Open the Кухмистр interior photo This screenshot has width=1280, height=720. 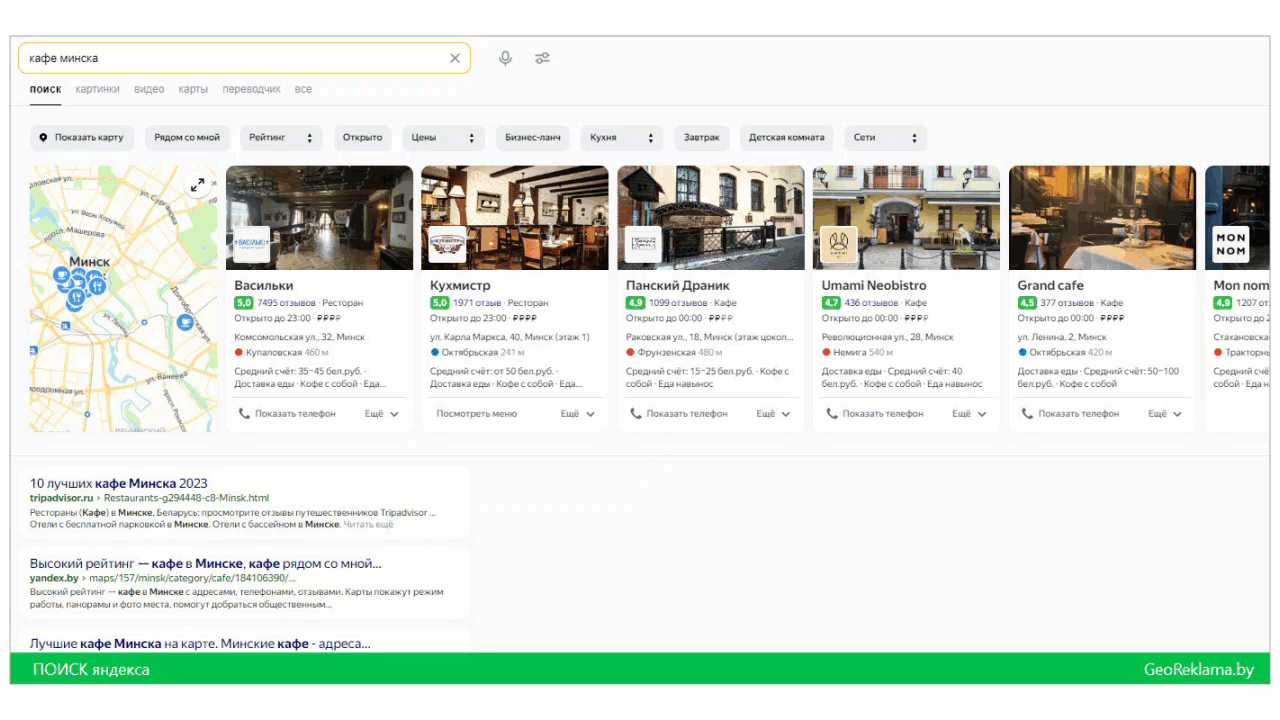pos(515,217)
